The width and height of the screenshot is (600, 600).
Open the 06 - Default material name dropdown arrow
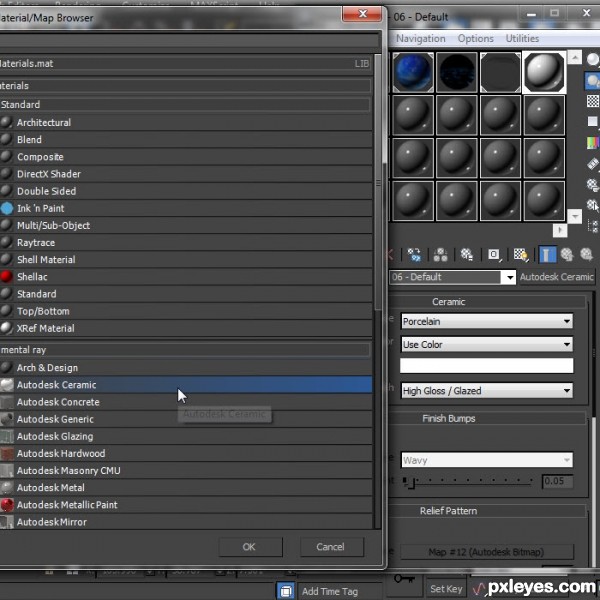click(x=510, y=277)
